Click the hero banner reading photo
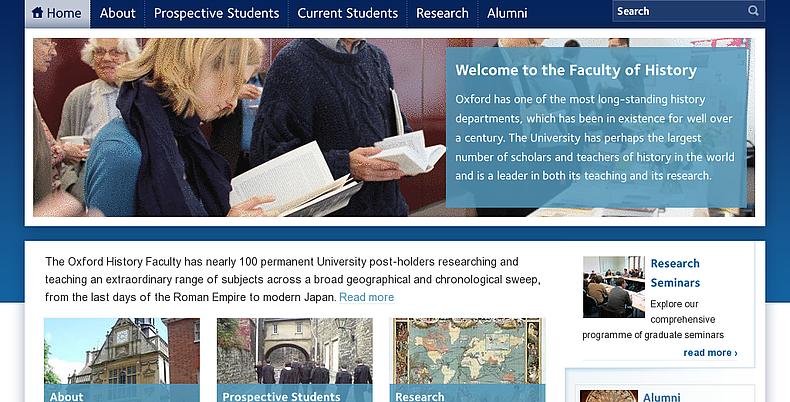 click(x=240, y=127)
